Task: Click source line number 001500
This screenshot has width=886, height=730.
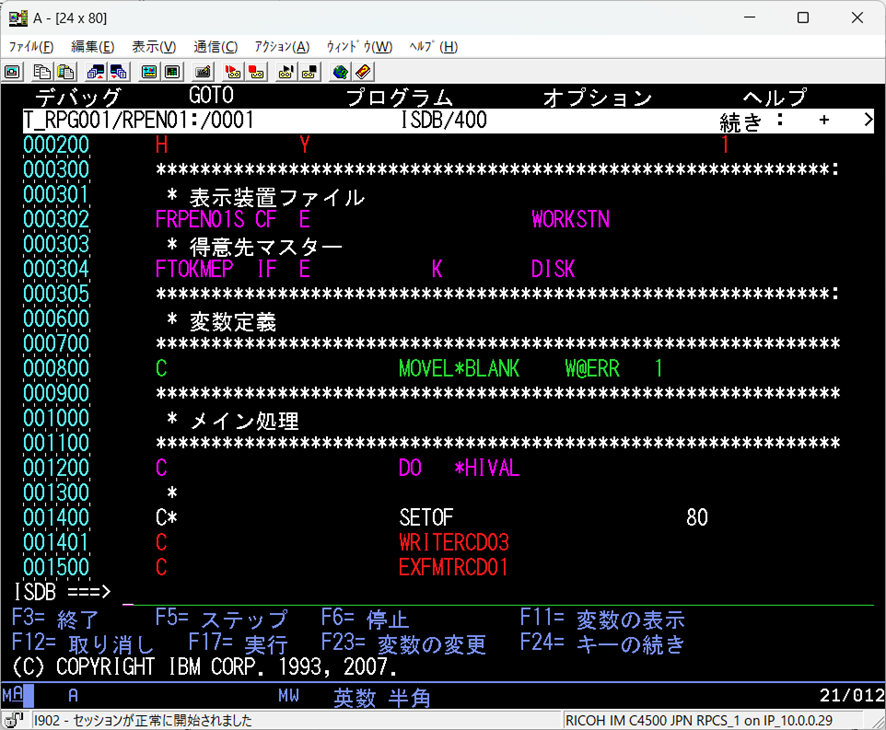Action: coord(56,567)
